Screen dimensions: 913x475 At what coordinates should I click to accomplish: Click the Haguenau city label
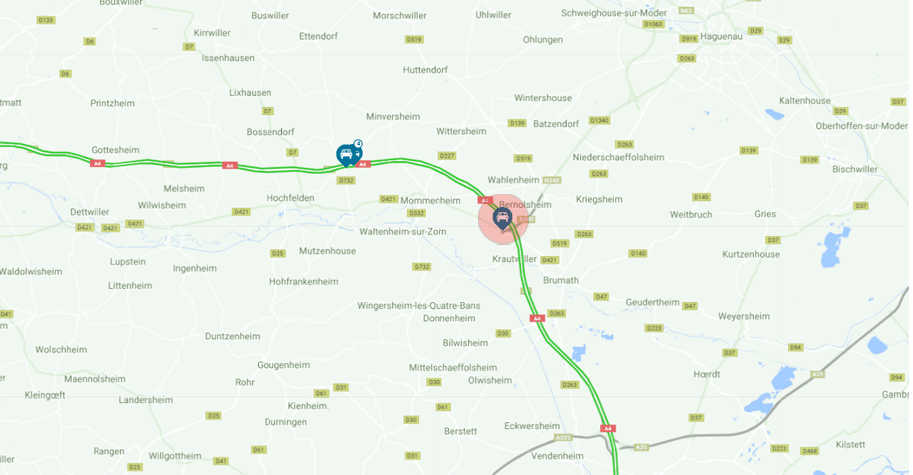coord(721,36)
